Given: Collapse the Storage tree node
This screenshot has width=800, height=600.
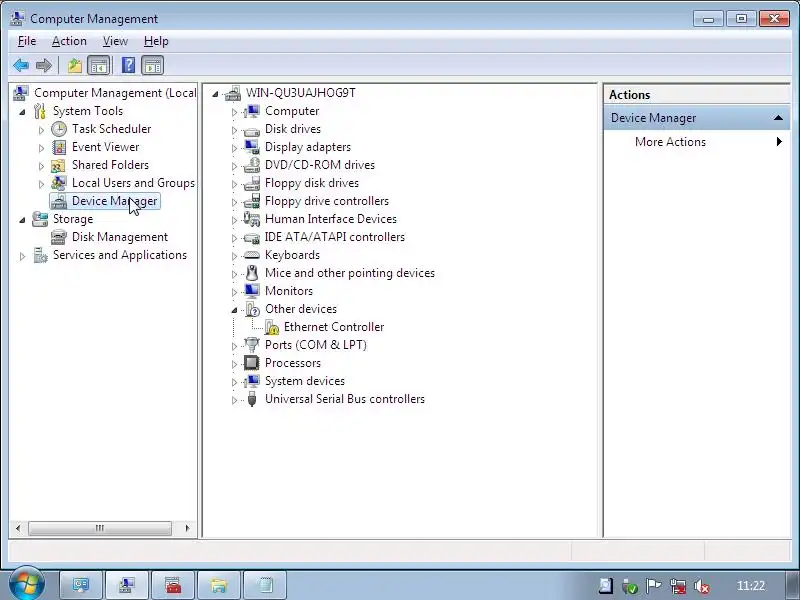Looking at the screenshot, I should pos(22,220).
